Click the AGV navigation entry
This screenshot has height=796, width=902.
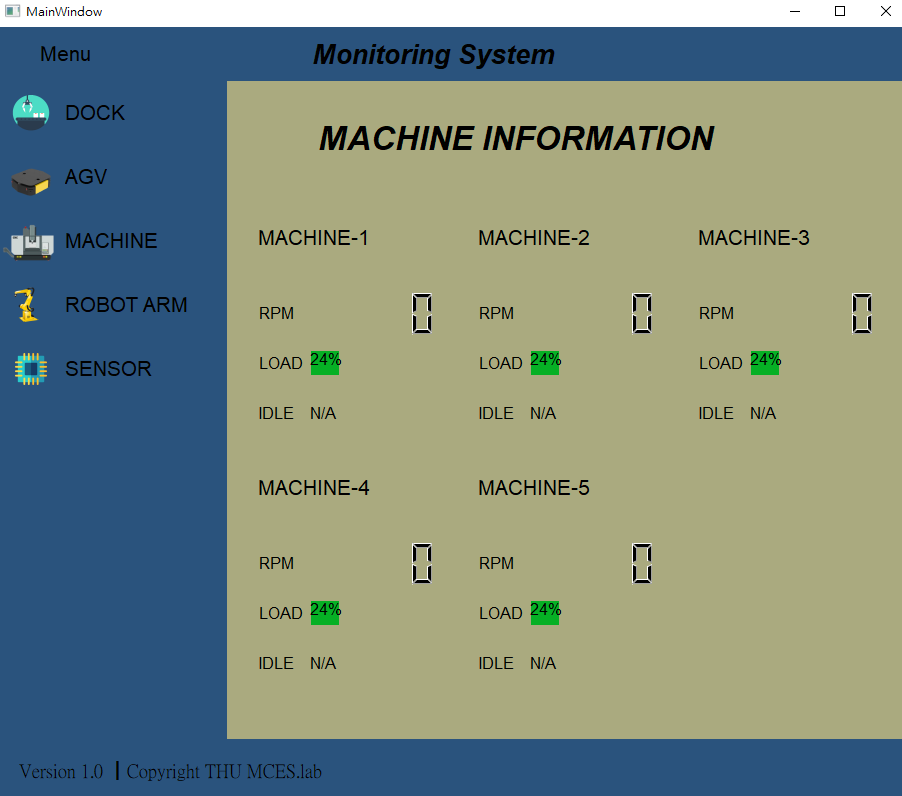click(x=84, y=176)
